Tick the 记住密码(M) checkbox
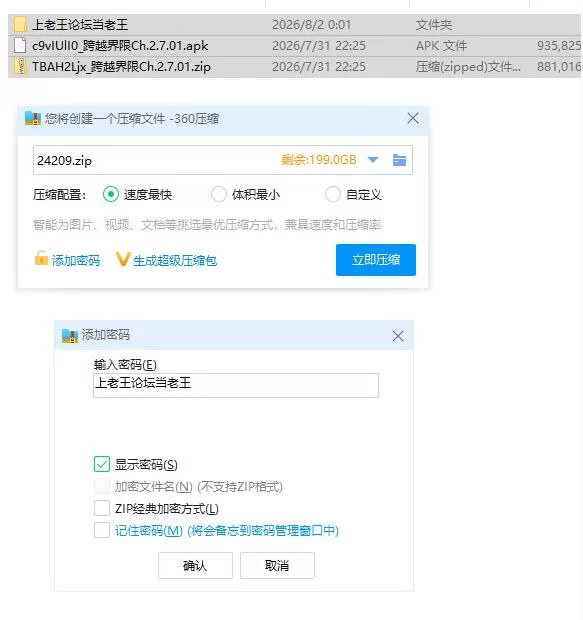This screenshot has width=583, height=620. (x=102, y=530)
